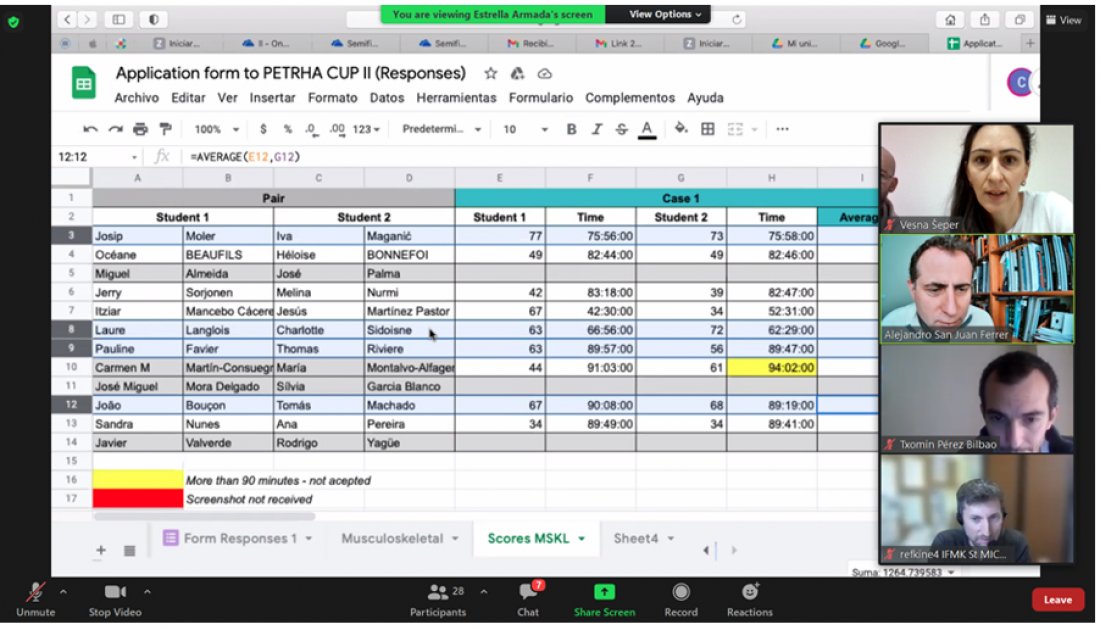Open Zoom Reactions
This screenshot has width=1100, height=630.
click(749, 597)
